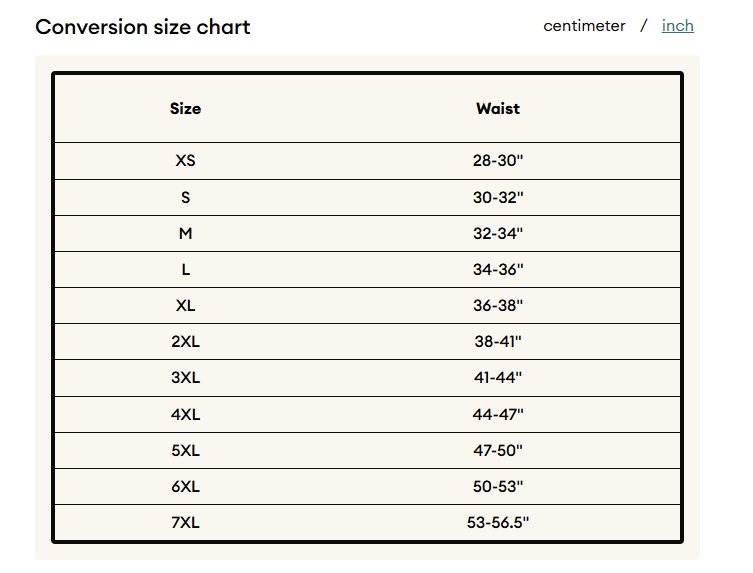Click the M size cell

pyautogui.click(x=185, y=233)
